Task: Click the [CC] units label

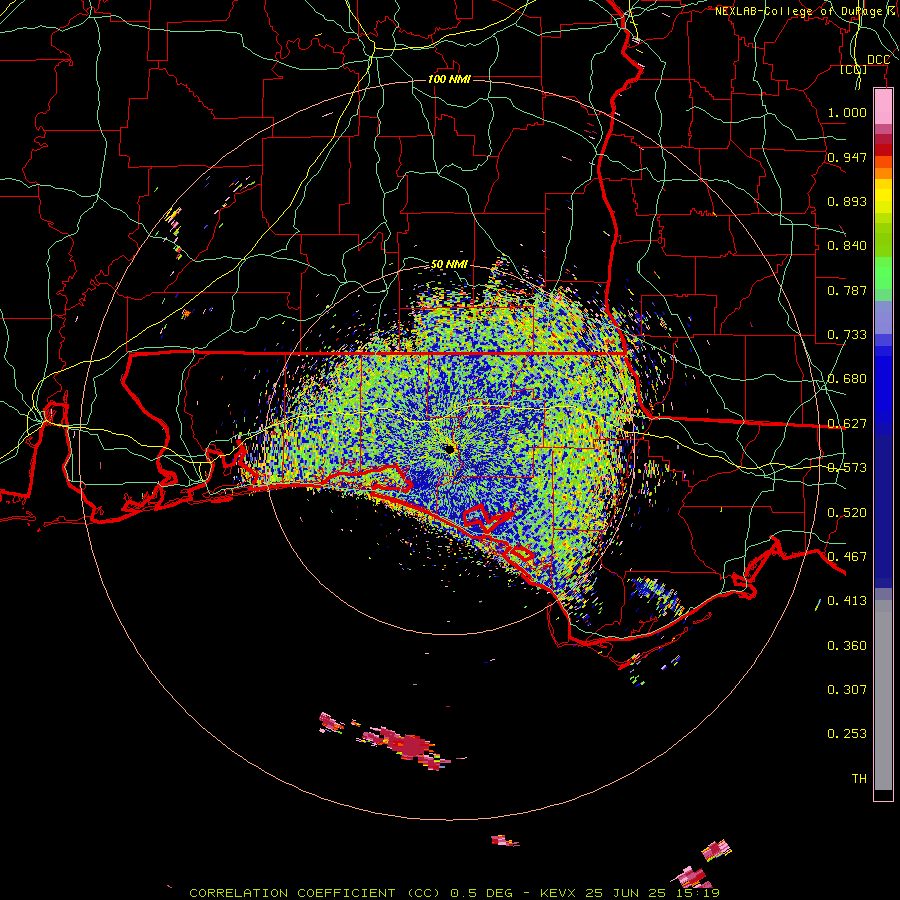Action: (x=853, y=69)
